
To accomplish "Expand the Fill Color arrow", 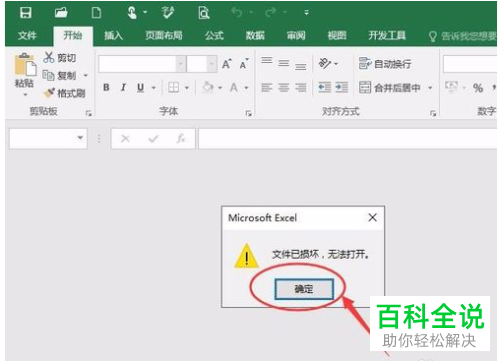I will pos(220,88).
